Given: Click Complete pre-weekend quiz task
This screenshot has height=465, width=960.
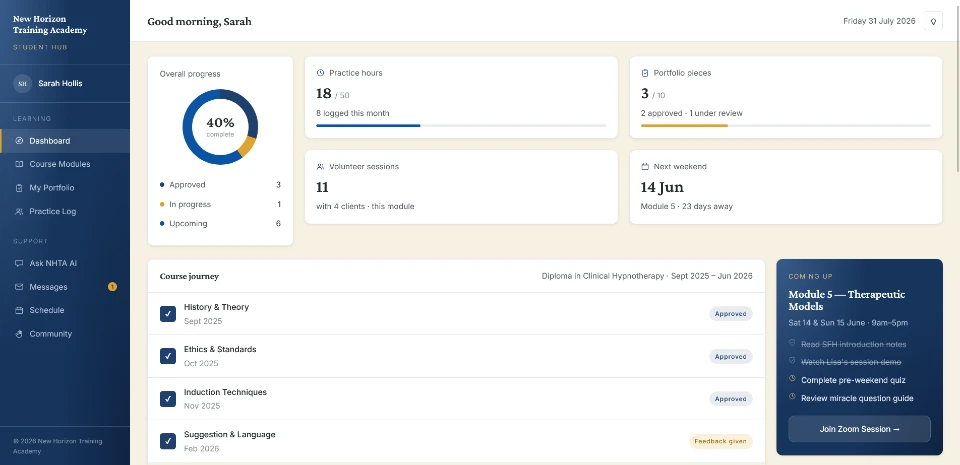Looking at the screenshot, I should (853, 380).
